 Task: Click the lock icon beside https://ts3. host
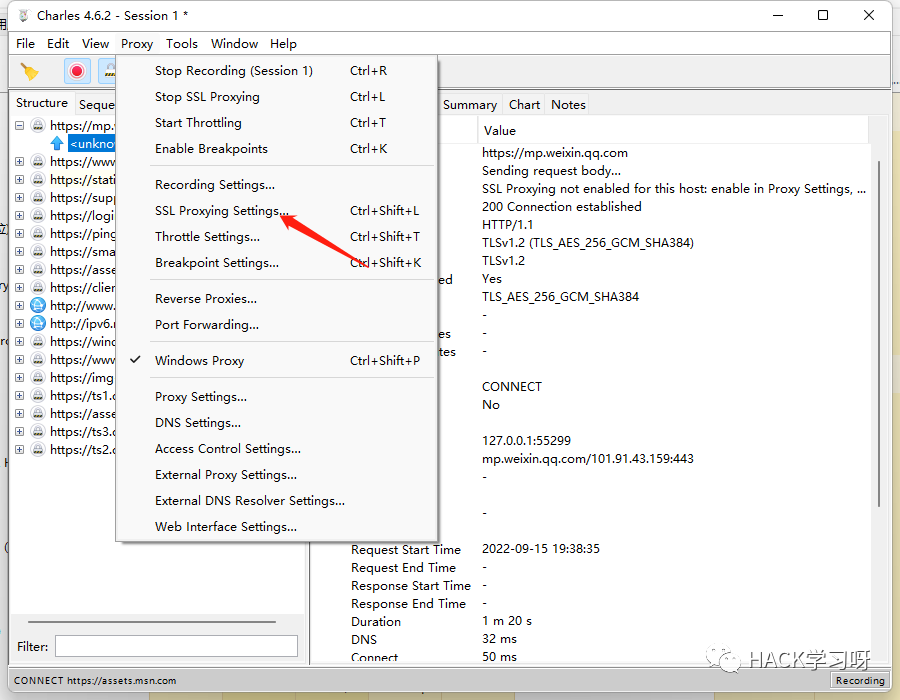point(38,431)
